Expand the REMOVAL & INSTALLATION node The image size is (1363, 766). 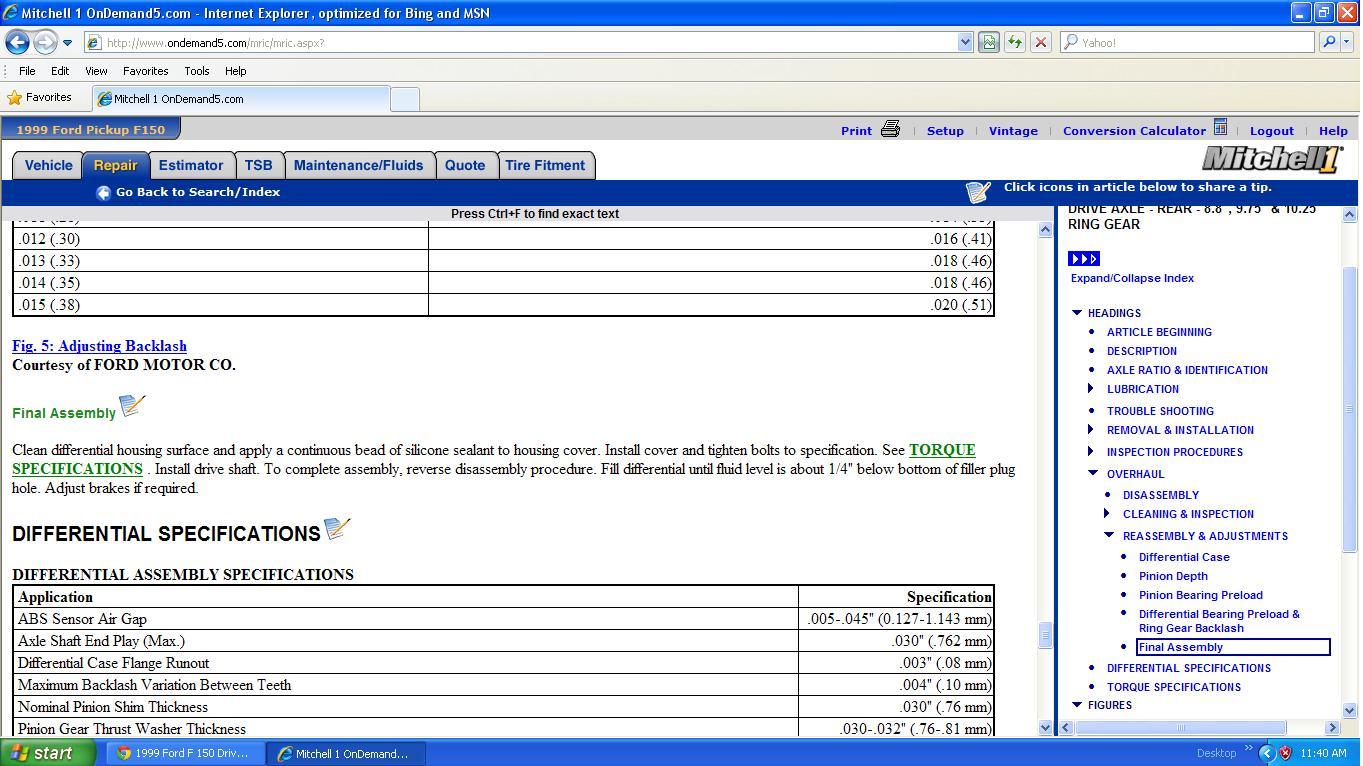(x=1091, y=430)
